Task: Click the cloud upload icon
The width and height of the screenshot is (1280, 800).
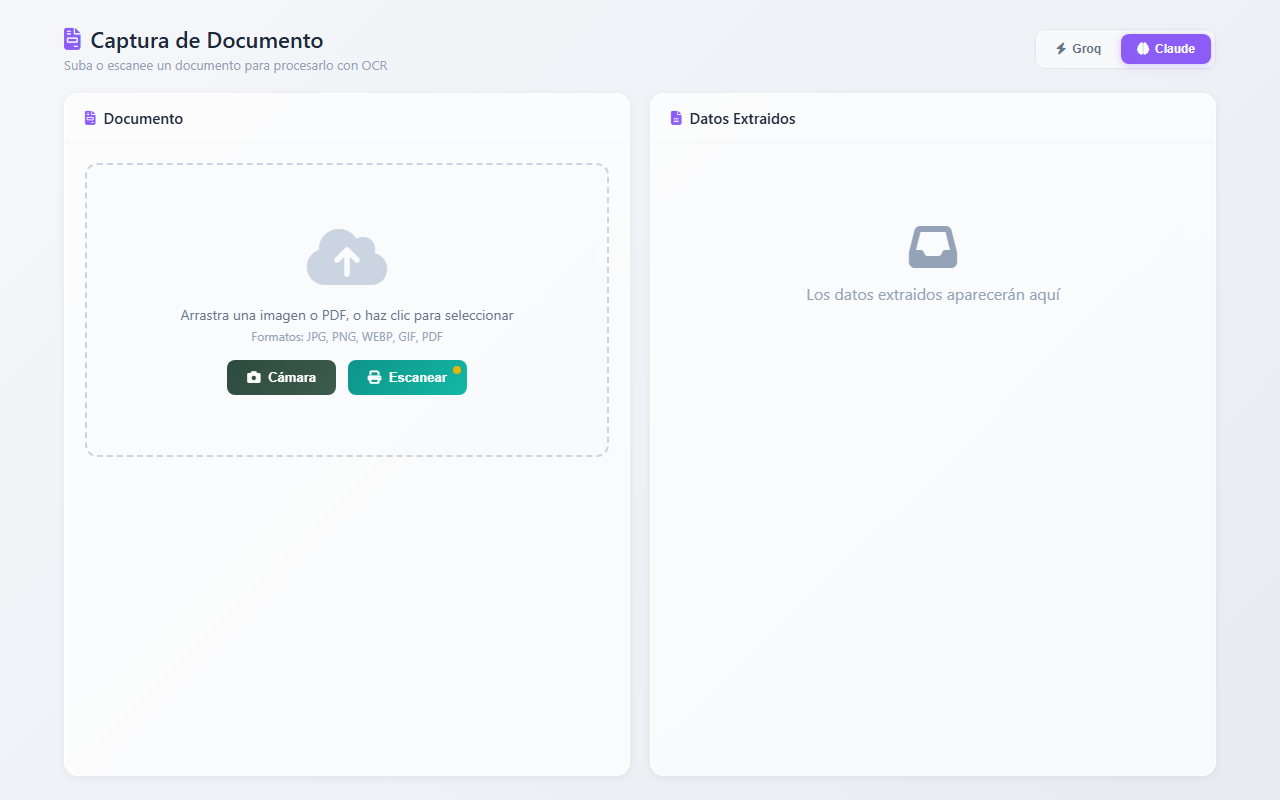Action: 346,258
